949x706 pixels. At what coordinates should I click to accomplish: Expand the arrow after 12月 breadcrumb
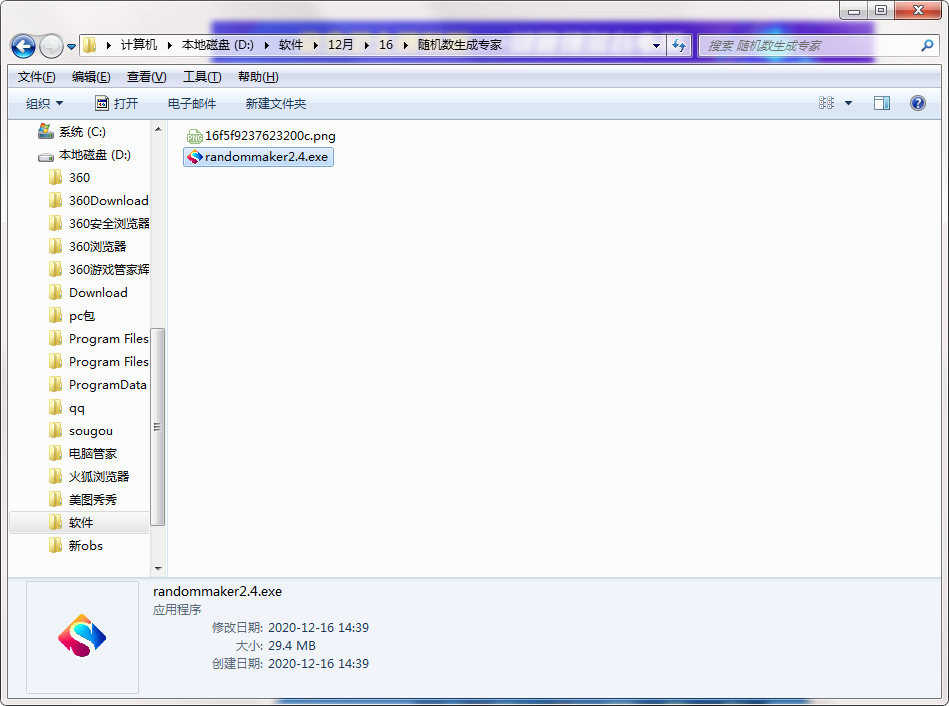tap(366, 45)
